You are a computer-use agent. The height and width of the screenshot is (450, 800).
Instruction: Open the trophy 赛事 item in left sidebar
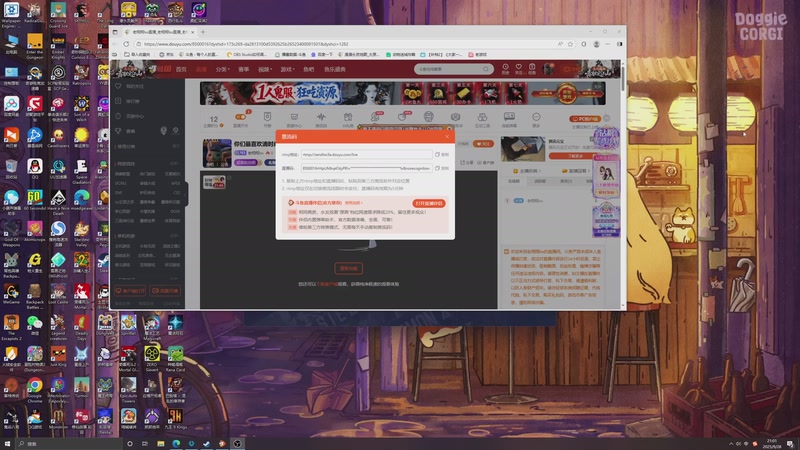126,131
